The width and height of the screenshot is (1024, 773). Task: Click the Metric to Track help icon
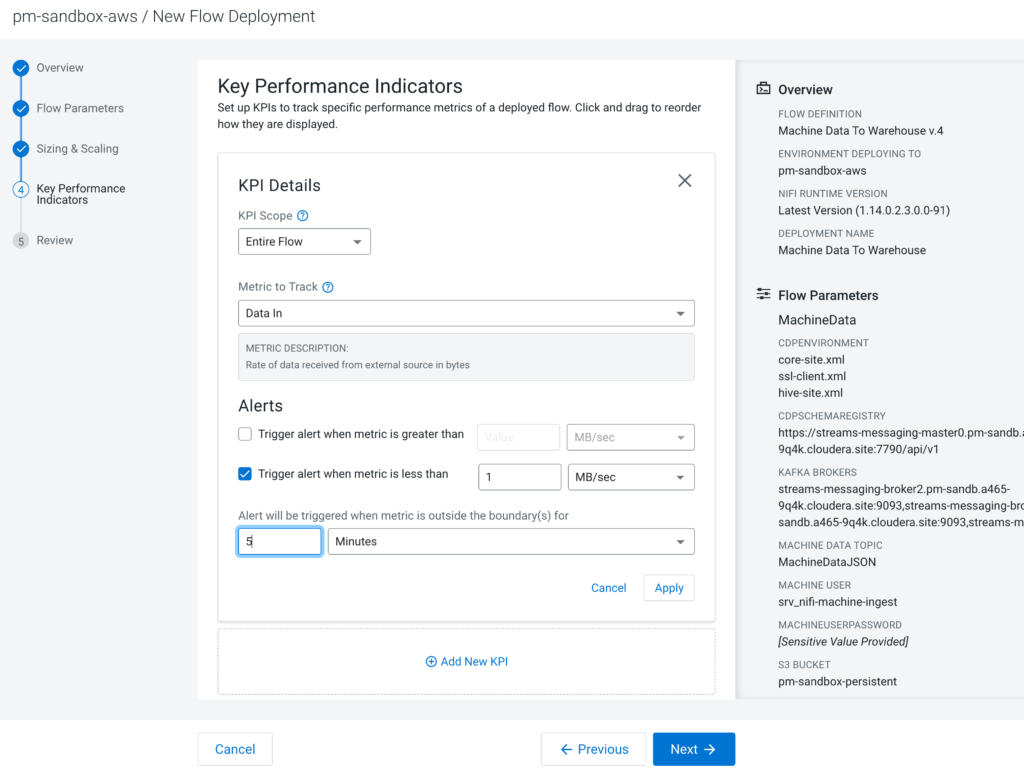pos(328,287)
